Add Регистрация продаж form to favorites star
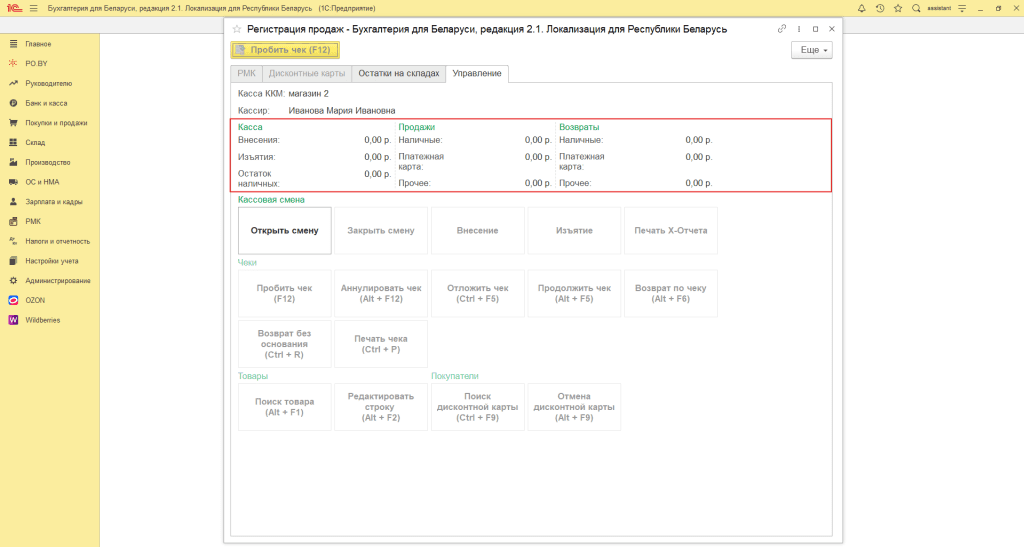This screenshot has width=1024, height=547. pyautogui.click(x=237, y=29)
